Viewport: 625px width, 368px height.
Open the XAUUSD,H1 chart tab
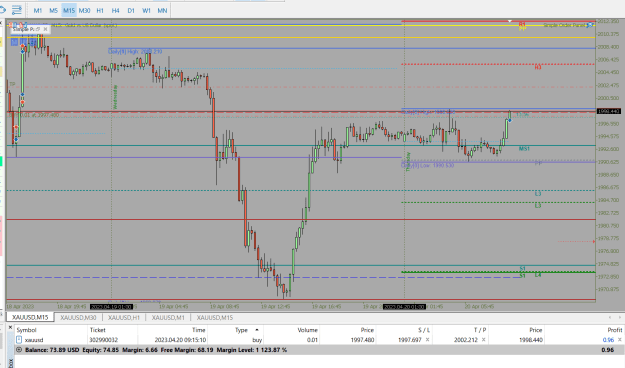[x=124, y=317]
